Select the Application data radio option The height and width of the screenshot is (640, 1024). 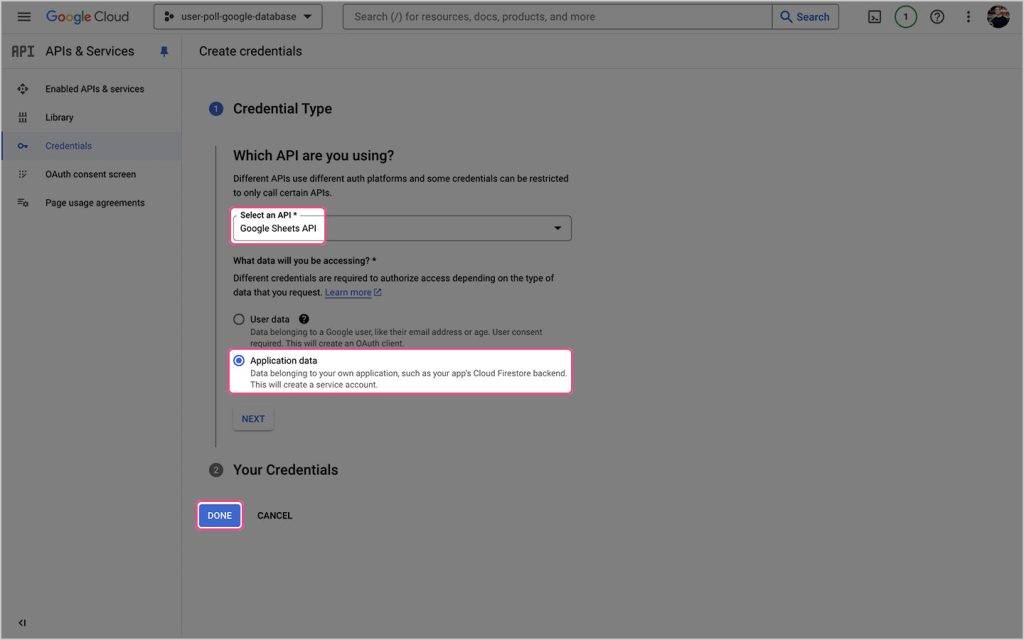tap(239, 360)
